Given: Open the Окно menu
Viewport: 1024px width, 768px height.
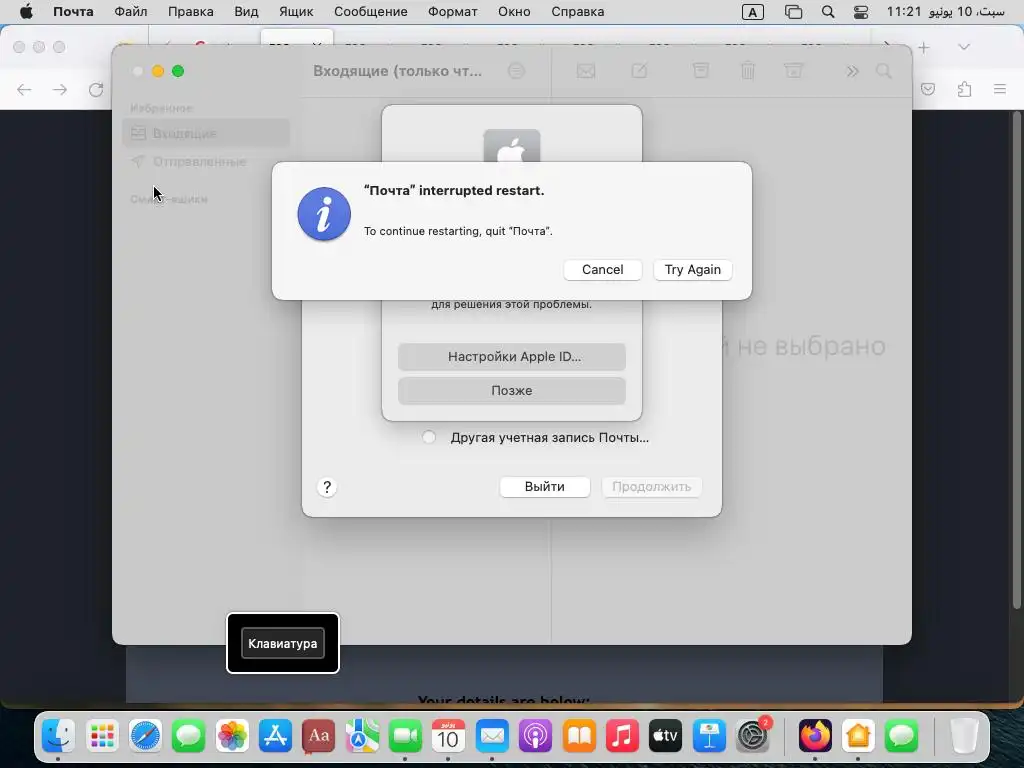Looking at the screenshot, I should point(514,12).
